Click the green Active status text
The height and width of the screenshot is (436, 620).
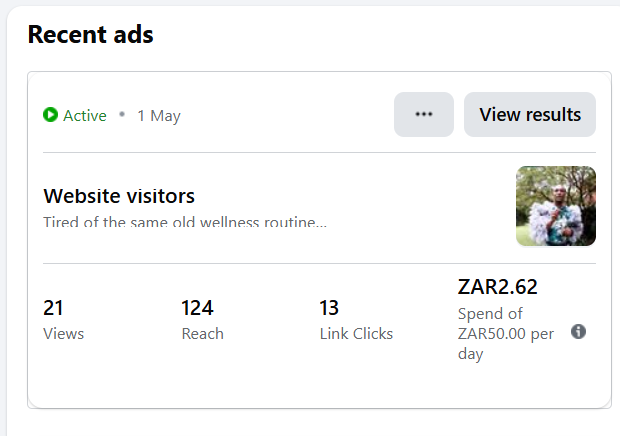pyautogui.click(x=84, y=116)
